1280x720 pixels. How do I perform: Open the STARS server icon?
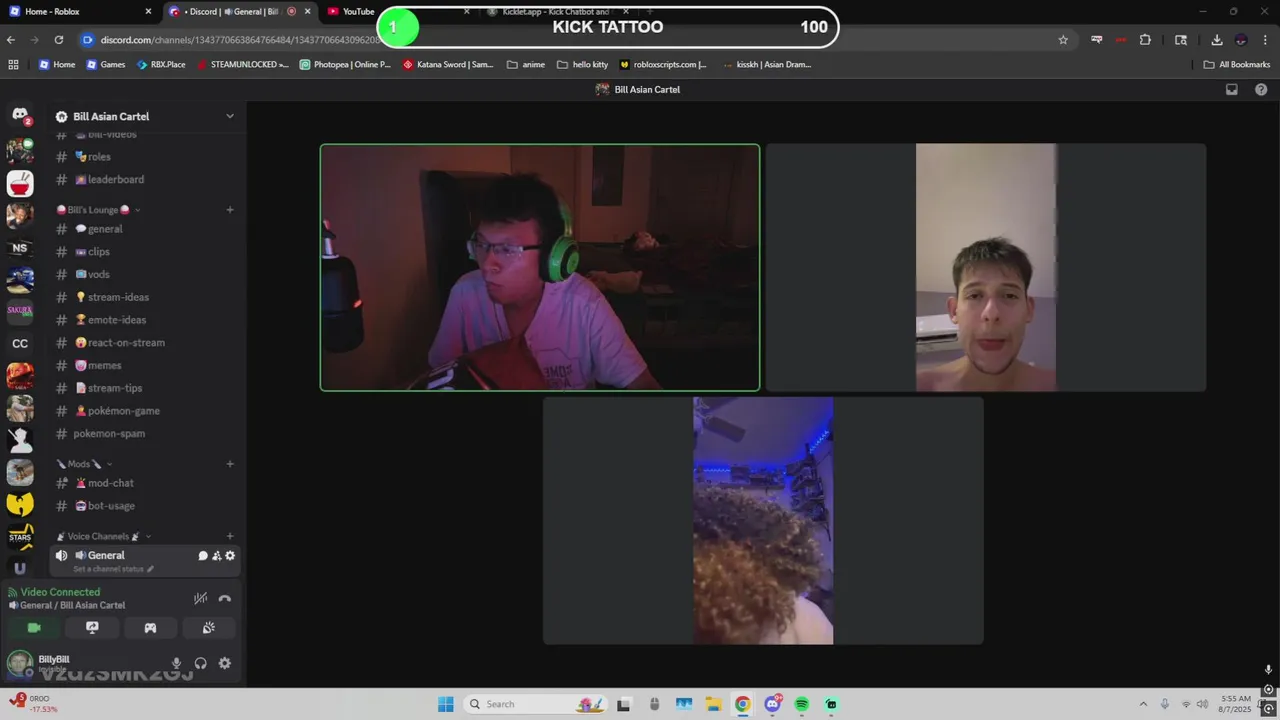pos(20,536)
